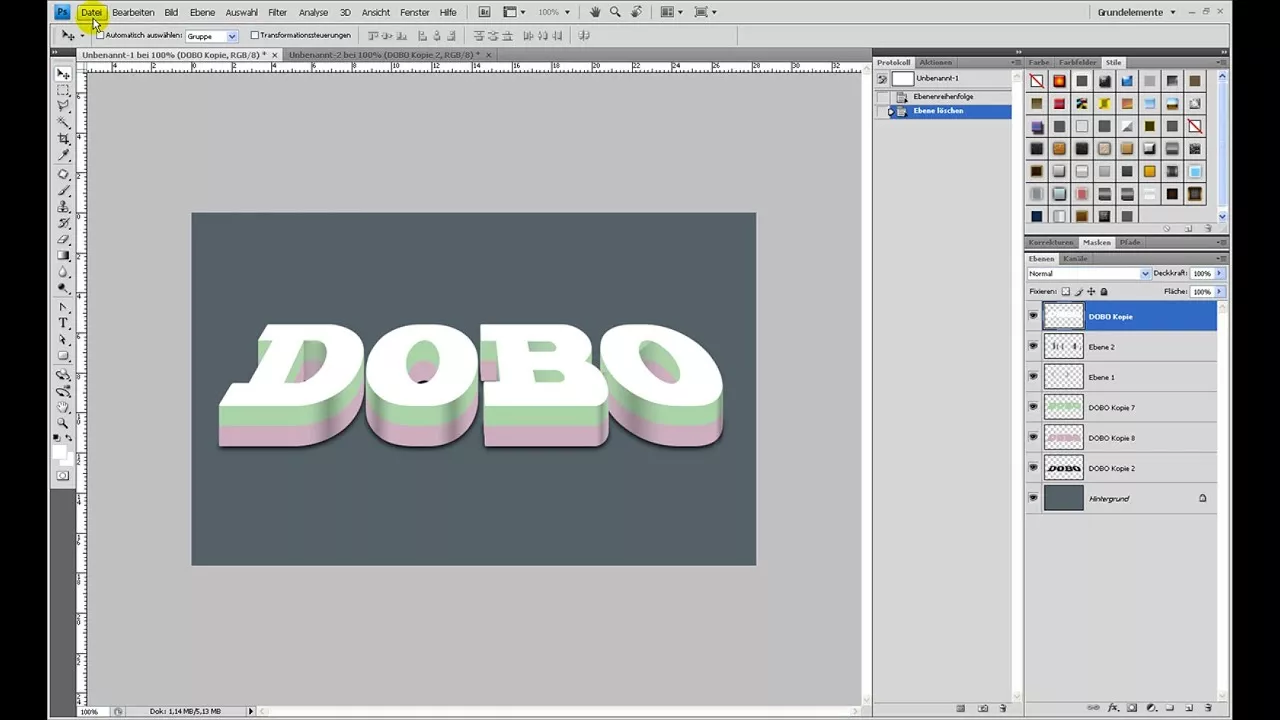The height and width of the screenshot is (720, 1280).
Task: Select the Ebene löschen history step
Action: point(938,110)
